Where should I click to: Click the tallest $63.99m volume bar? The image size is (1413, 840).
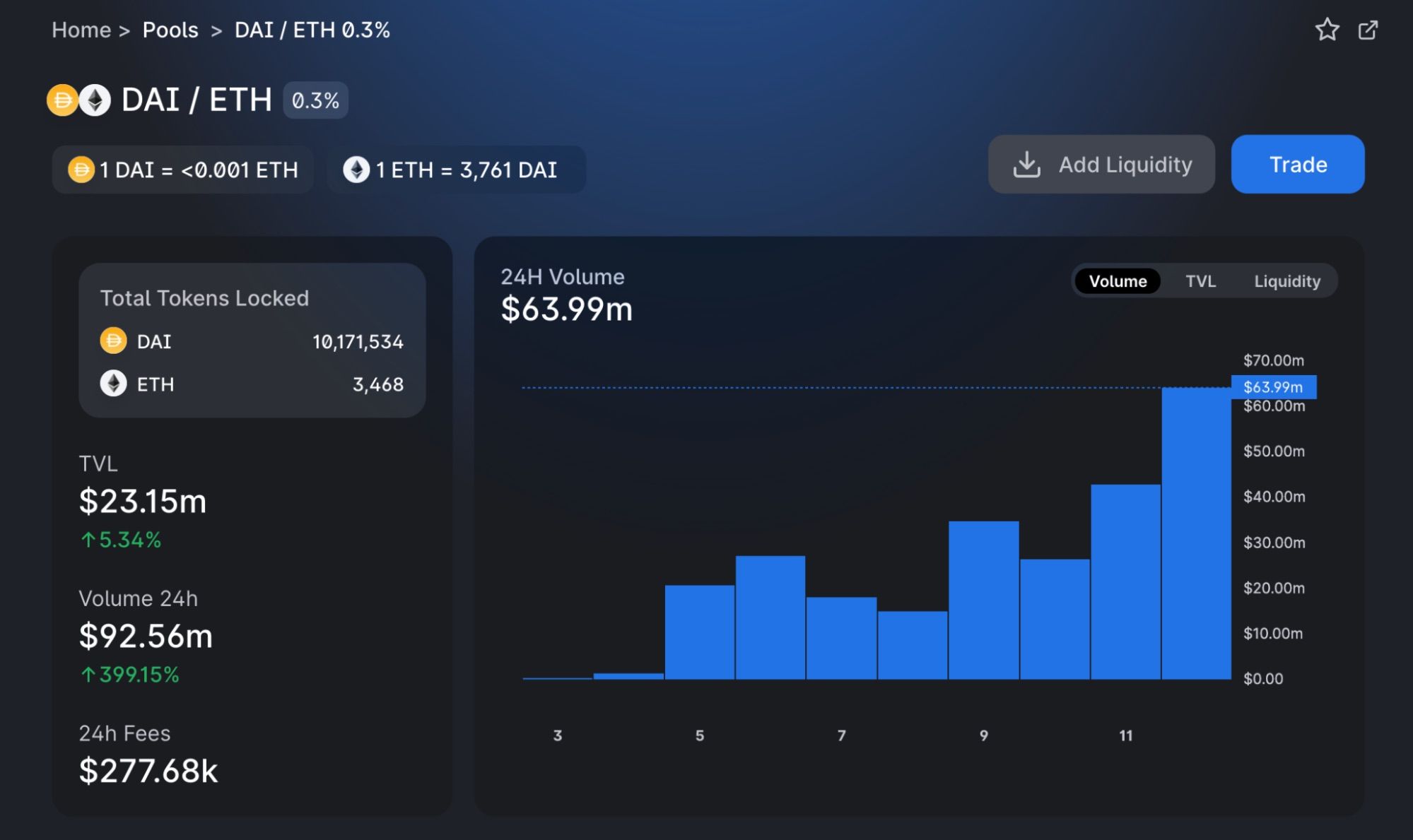(x=1196, y=533)
